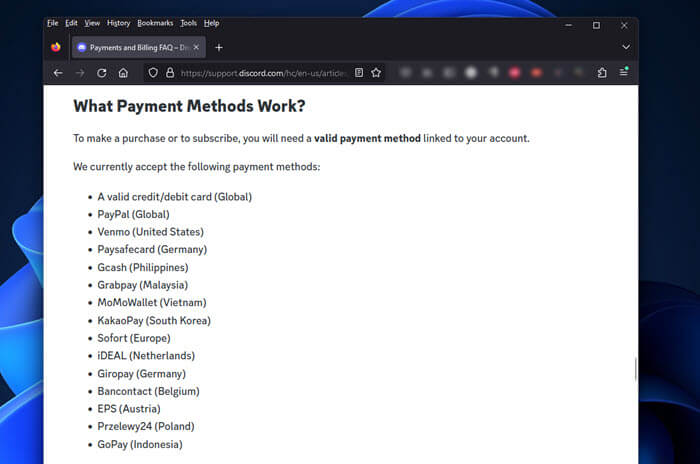Click We currently accept the following sentence

click(196, 167)
